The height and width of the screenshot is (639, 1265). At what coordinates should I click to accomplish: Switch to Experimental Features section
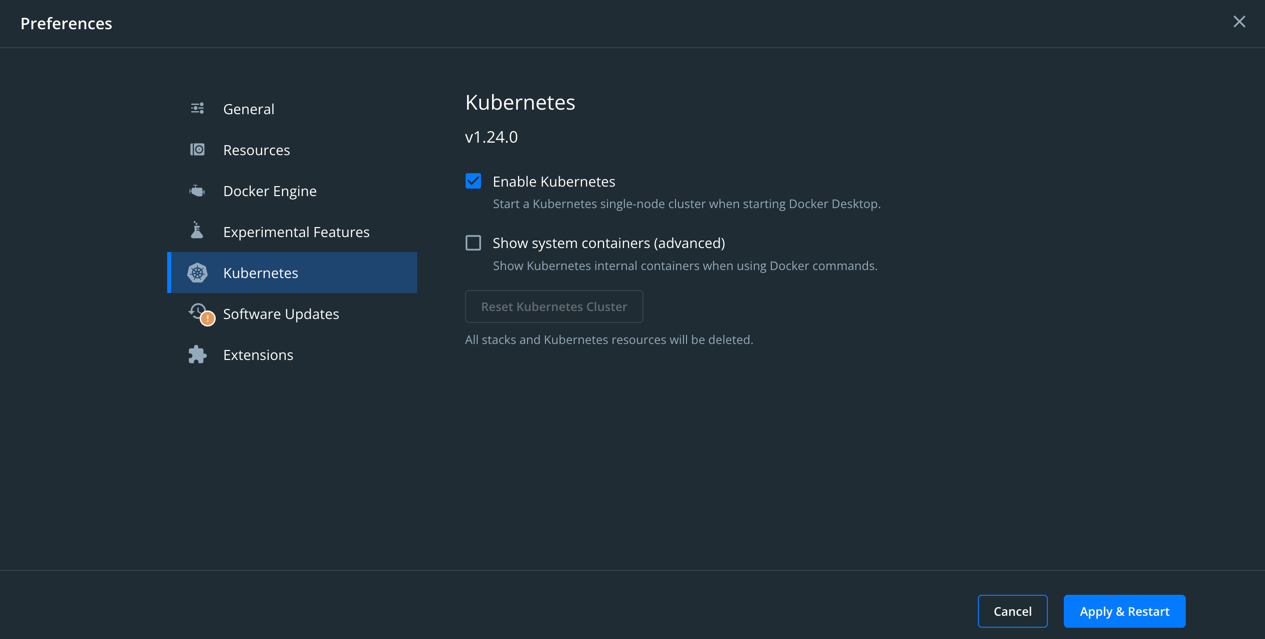point(292,231)
